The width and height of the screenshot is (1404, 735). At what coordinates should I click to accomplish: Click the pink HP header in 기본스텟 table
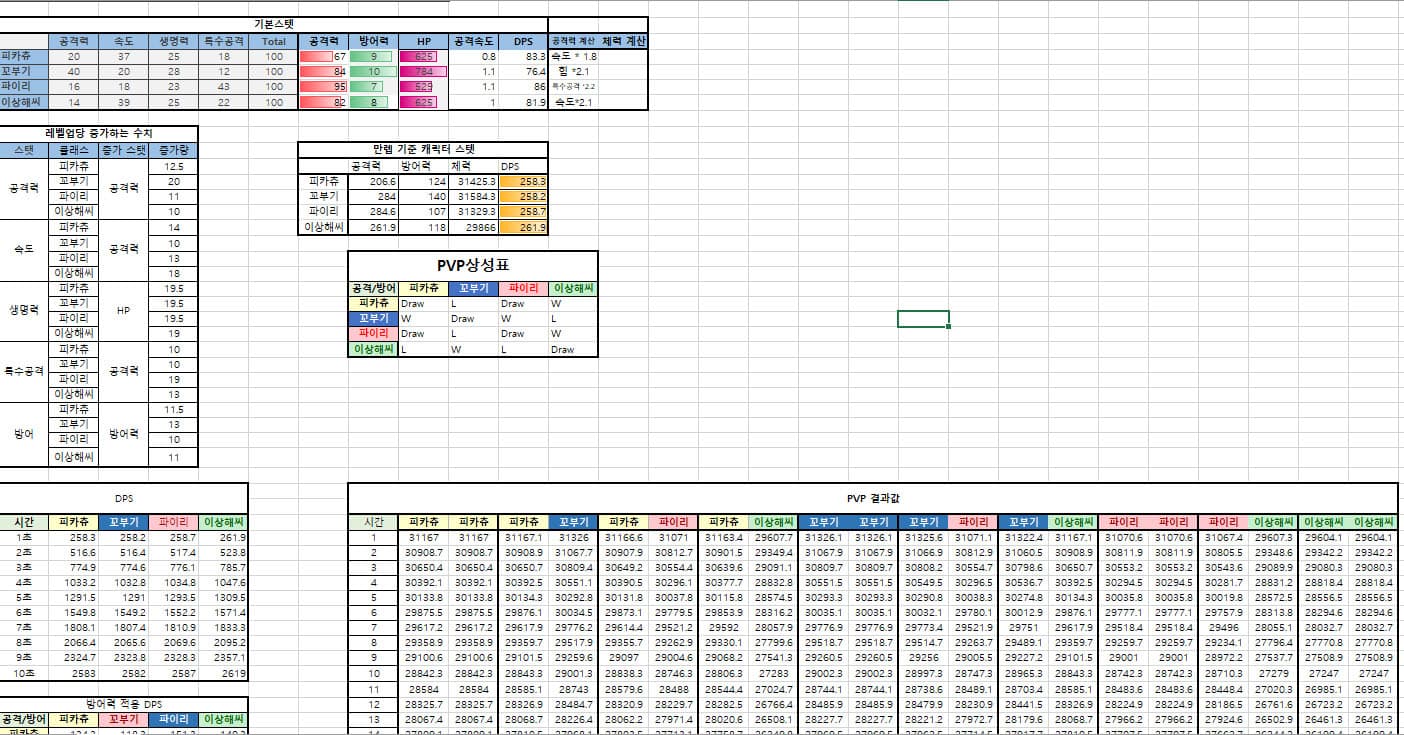pyautogui.click(x=423, y=41)
